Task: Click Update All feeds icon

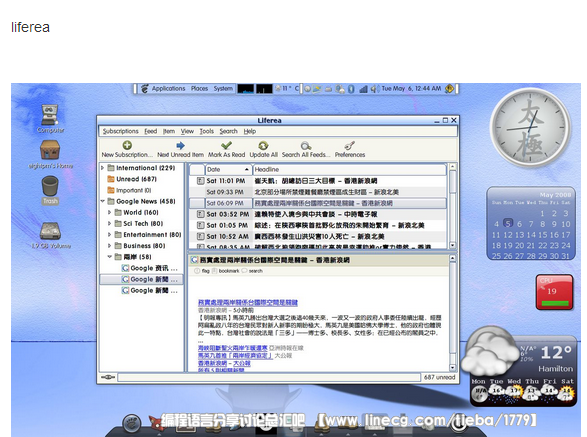Action: tap(263, 145)
